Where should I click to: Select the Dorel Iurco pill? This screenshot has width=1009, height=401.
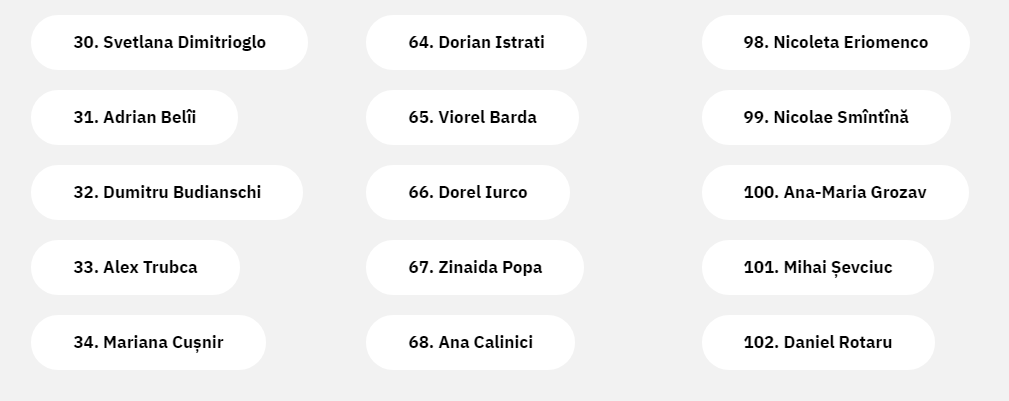pyautogui.click(x=468, y=192)
